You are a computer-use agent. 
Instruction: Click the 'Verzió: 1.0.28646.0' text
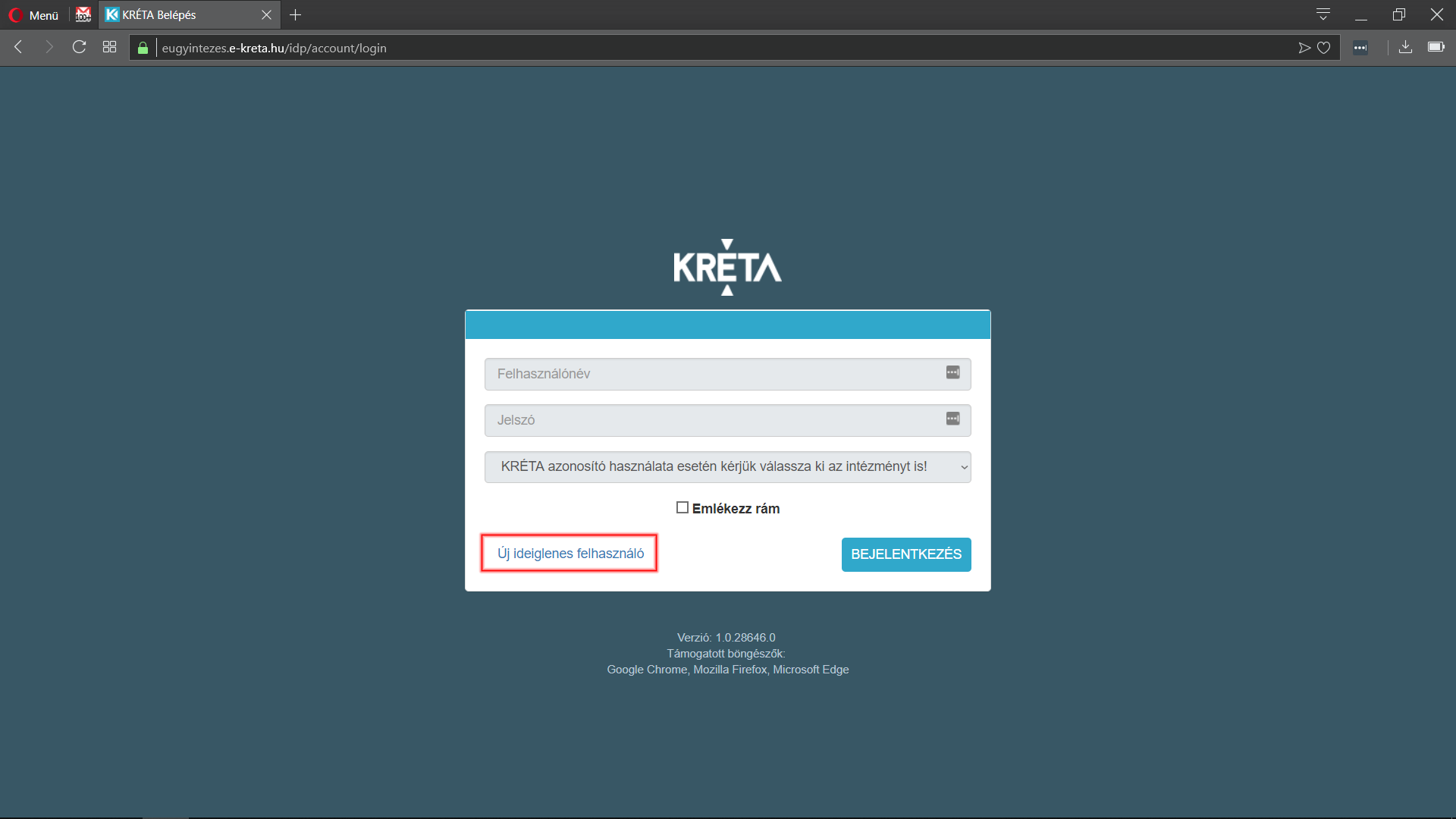[x=726, y=638]
